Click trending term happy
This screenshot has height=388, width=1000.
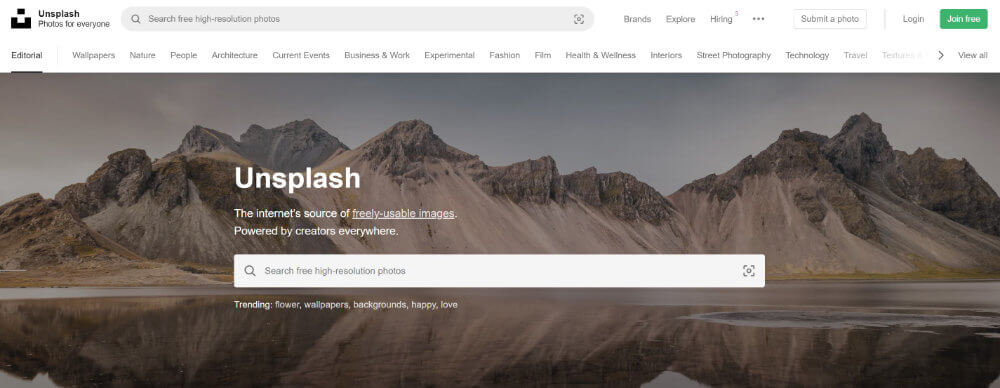tap(423, 305)
